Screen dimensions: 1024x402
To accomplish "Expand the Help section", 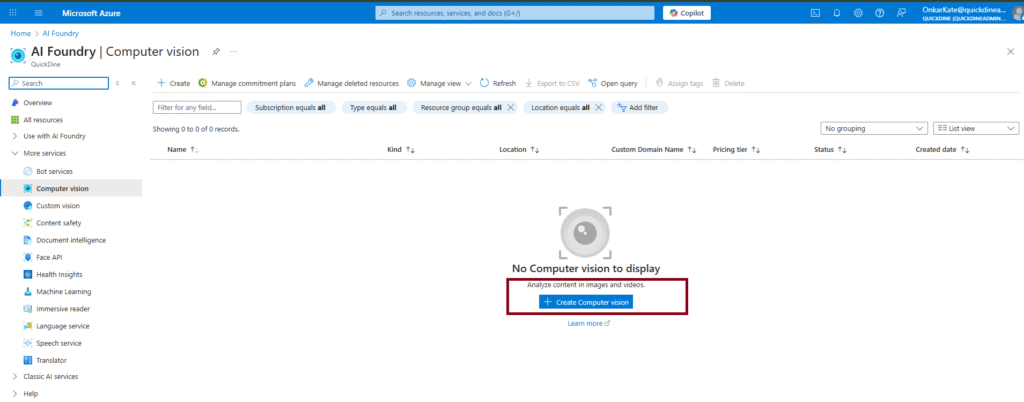I will tap(30, 394).
